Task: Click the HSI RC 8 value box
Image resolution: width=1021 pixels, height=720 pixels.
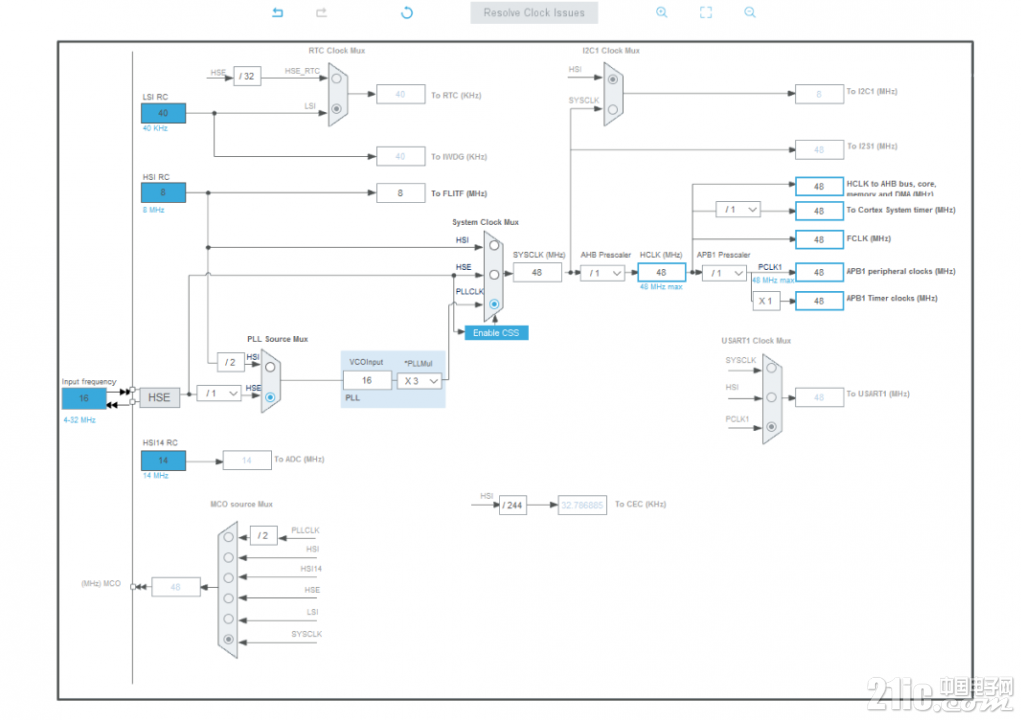Action: point(163,192)
